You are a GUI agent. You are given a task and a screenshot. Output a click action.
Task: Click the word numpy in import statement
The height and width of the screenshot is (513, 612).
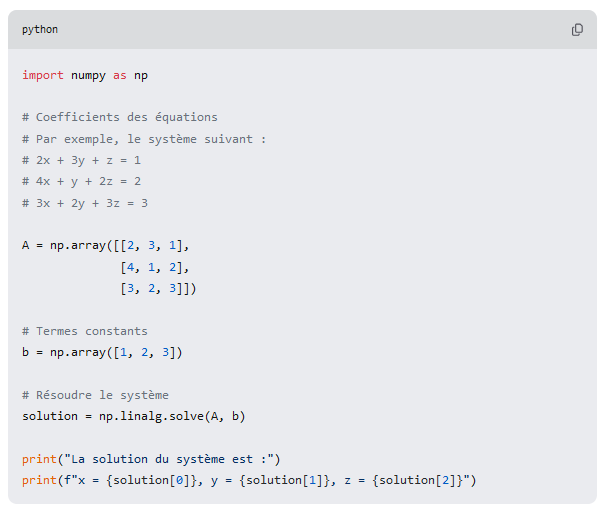coord(88,75)
